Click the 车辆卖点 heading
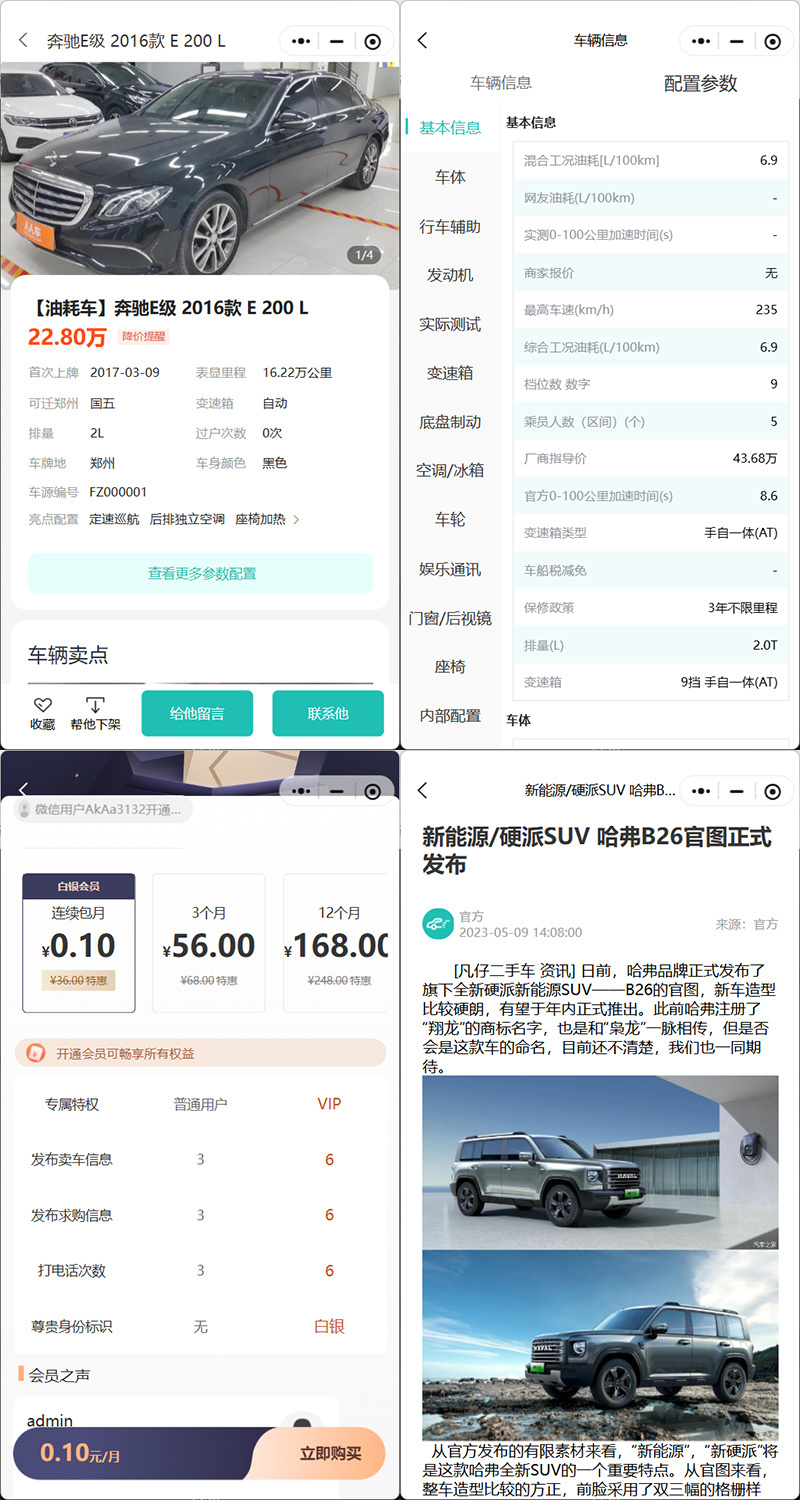 pyautogui.click(x=68, y=655)
